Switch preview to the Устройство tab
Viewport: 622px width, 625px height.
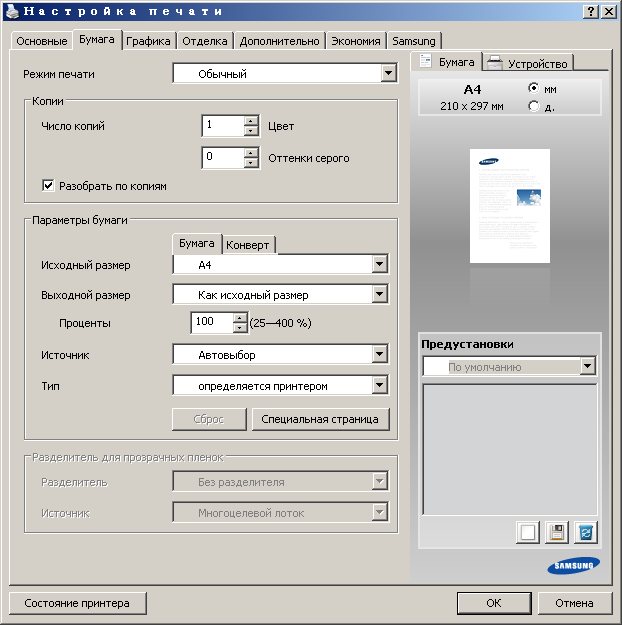(528, 63)
